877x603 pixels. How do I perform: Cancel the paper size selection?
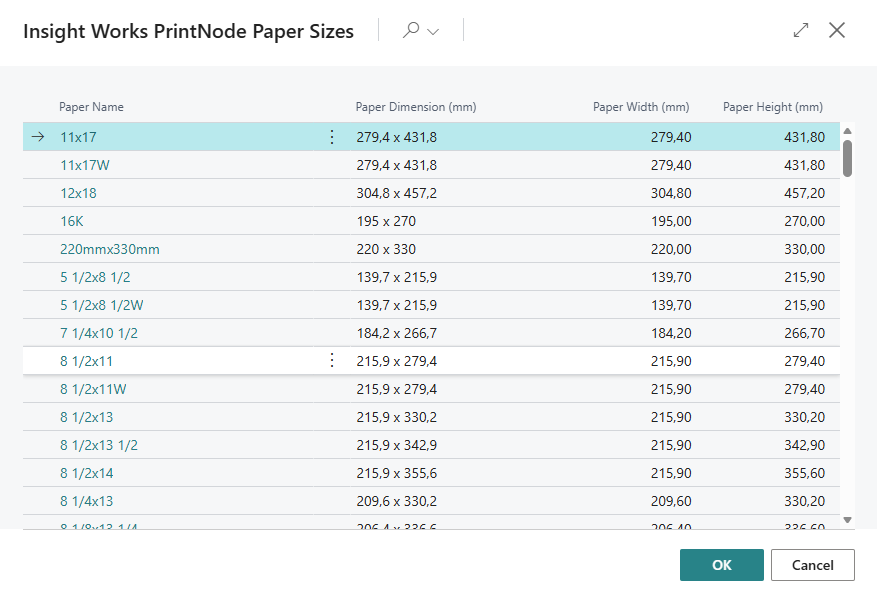coord(812,564)
